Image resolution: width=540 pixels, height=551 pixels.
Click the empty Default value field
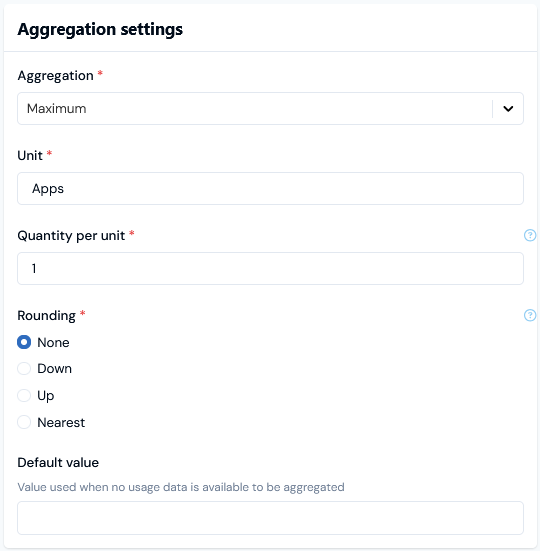[270, 518]
